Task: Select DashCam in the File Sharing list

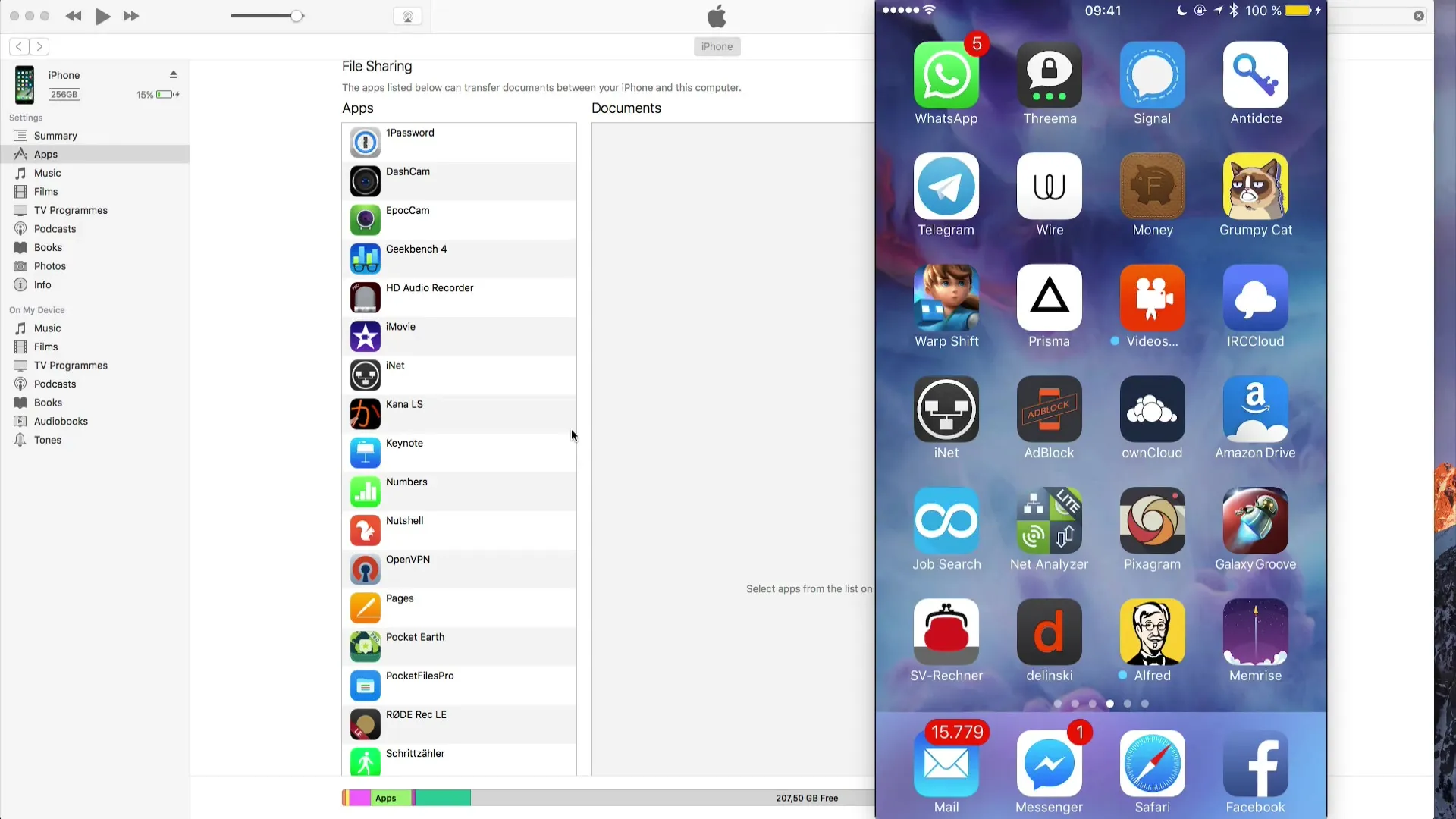Action: [459, 180]
